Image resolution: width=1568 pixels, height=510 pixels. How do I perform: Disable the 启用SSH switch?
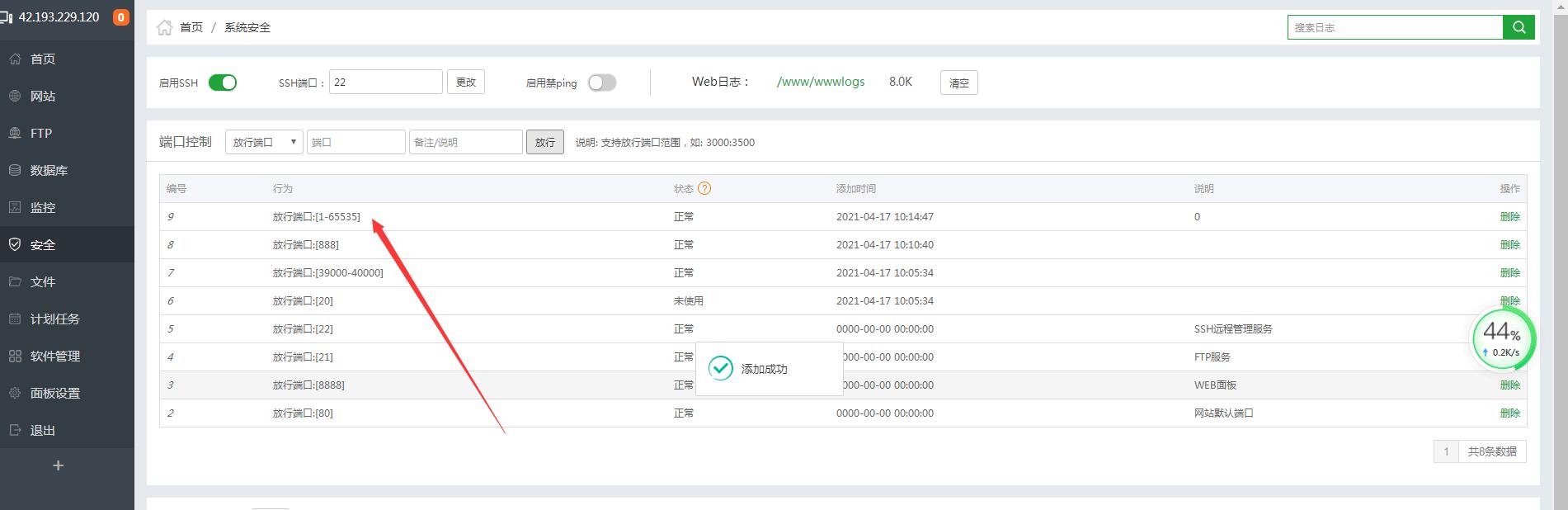tap(222, 83)
